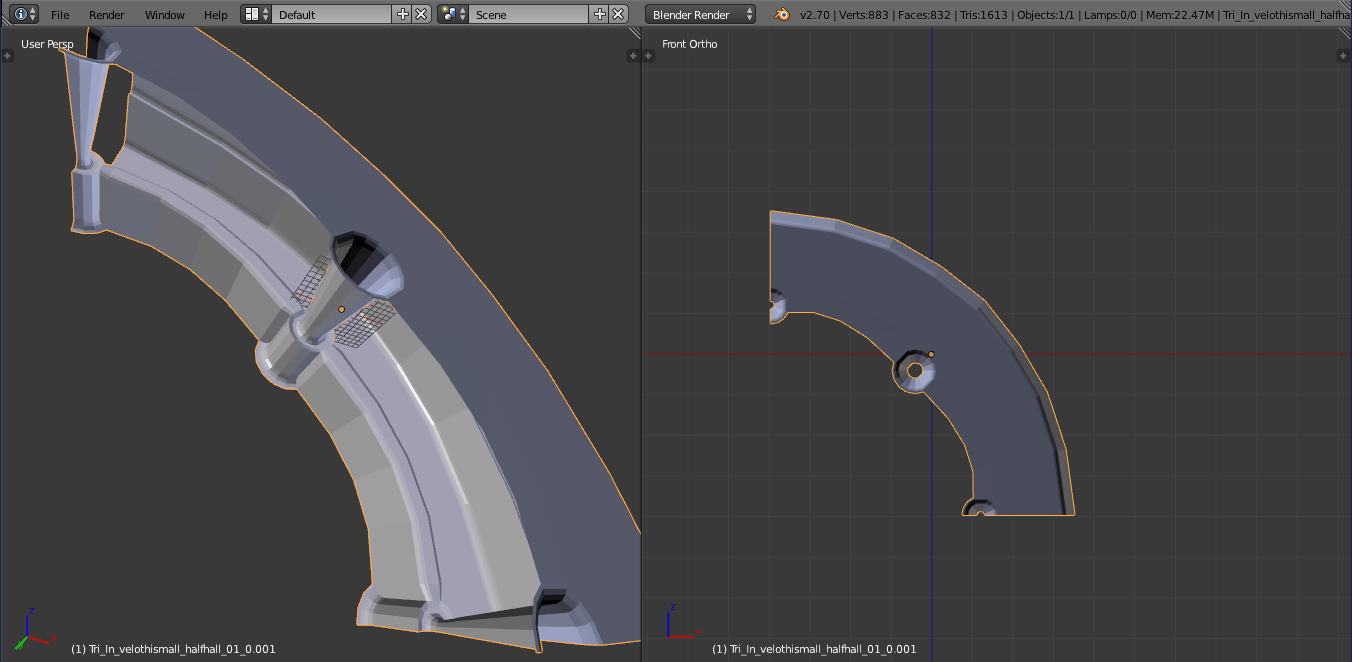This screenshot has width=1352, height=662.
Task: Open the File menu
Action: click(x=60, y=15)
